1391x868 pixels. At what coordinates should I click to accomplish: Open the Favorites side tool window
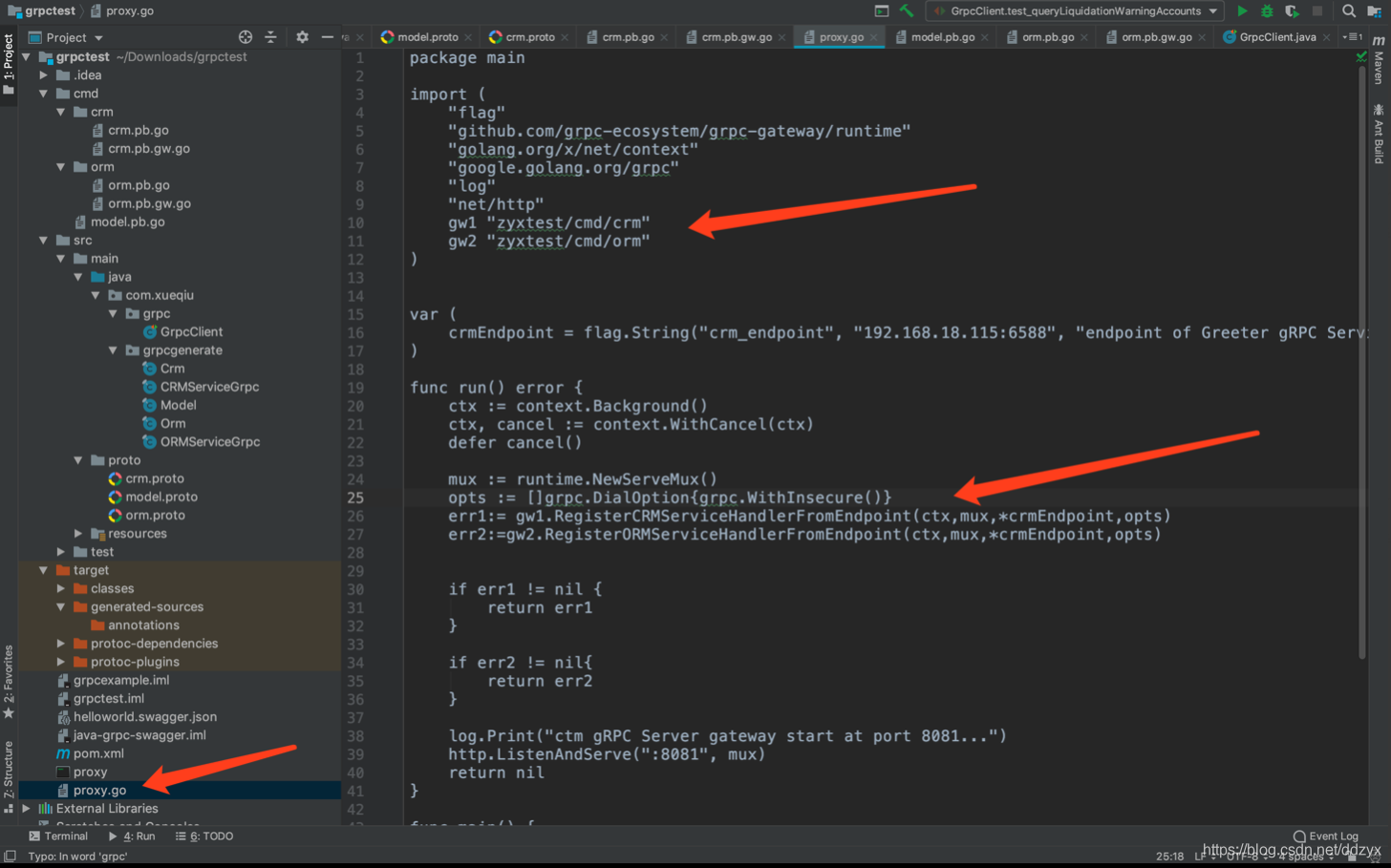(x=9, y=682)
